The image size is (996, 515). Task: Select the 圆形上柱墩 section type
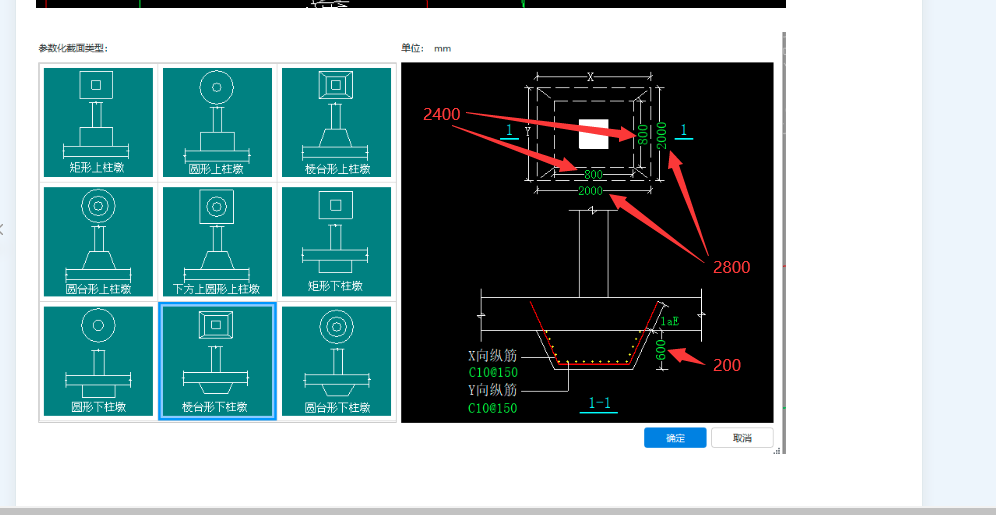click(x=217, y=122)
